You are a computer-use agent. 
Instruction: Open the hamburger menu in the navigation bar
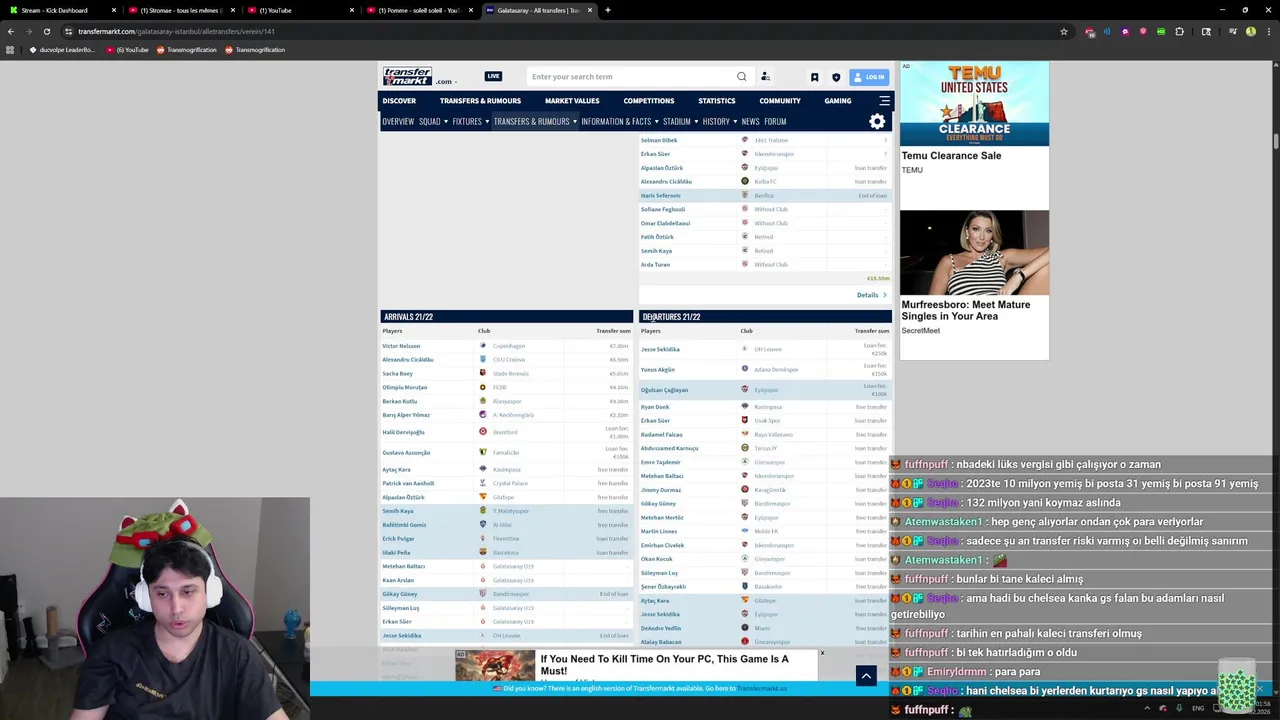click(x=884, y=101)
